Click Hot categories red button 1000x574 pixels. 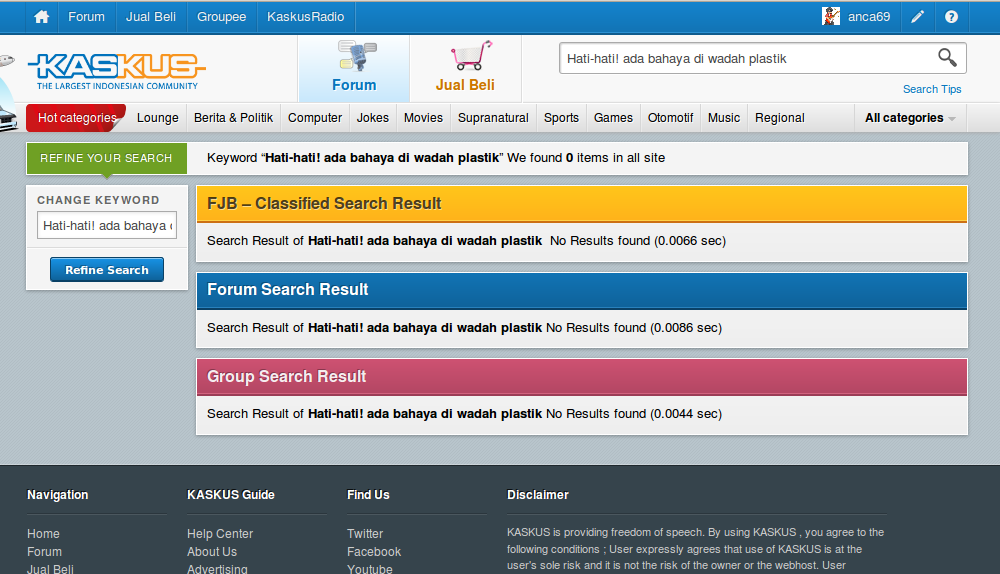(76, 118)
